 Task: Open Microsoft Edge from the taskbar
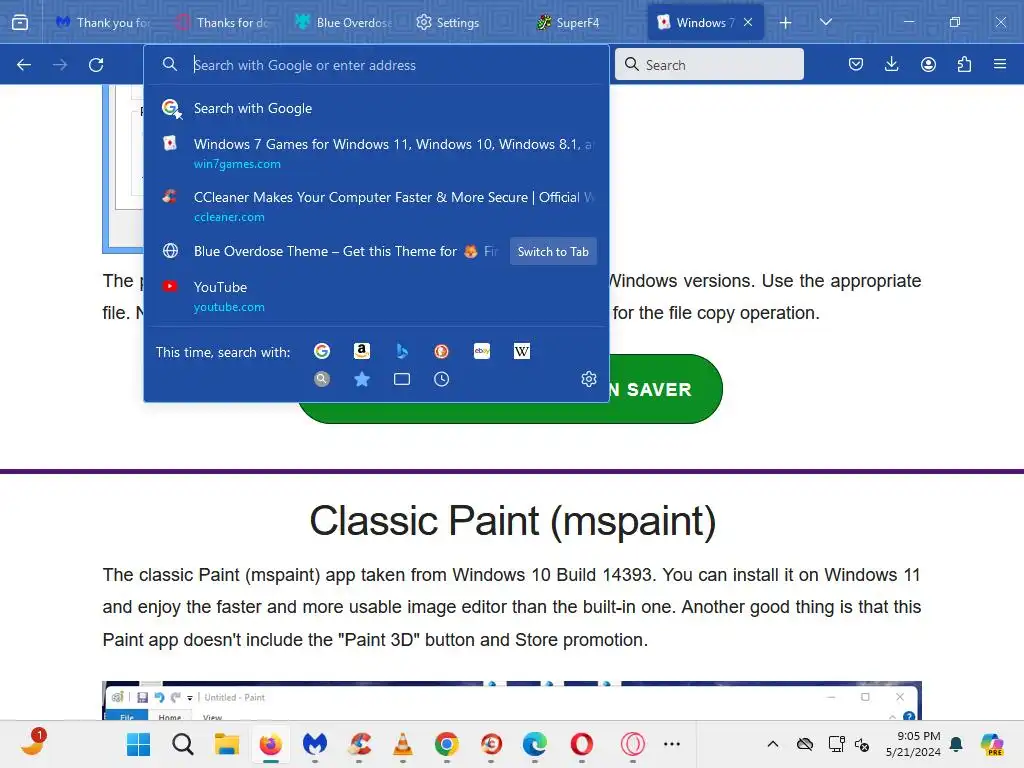click(x=535, y=744)
